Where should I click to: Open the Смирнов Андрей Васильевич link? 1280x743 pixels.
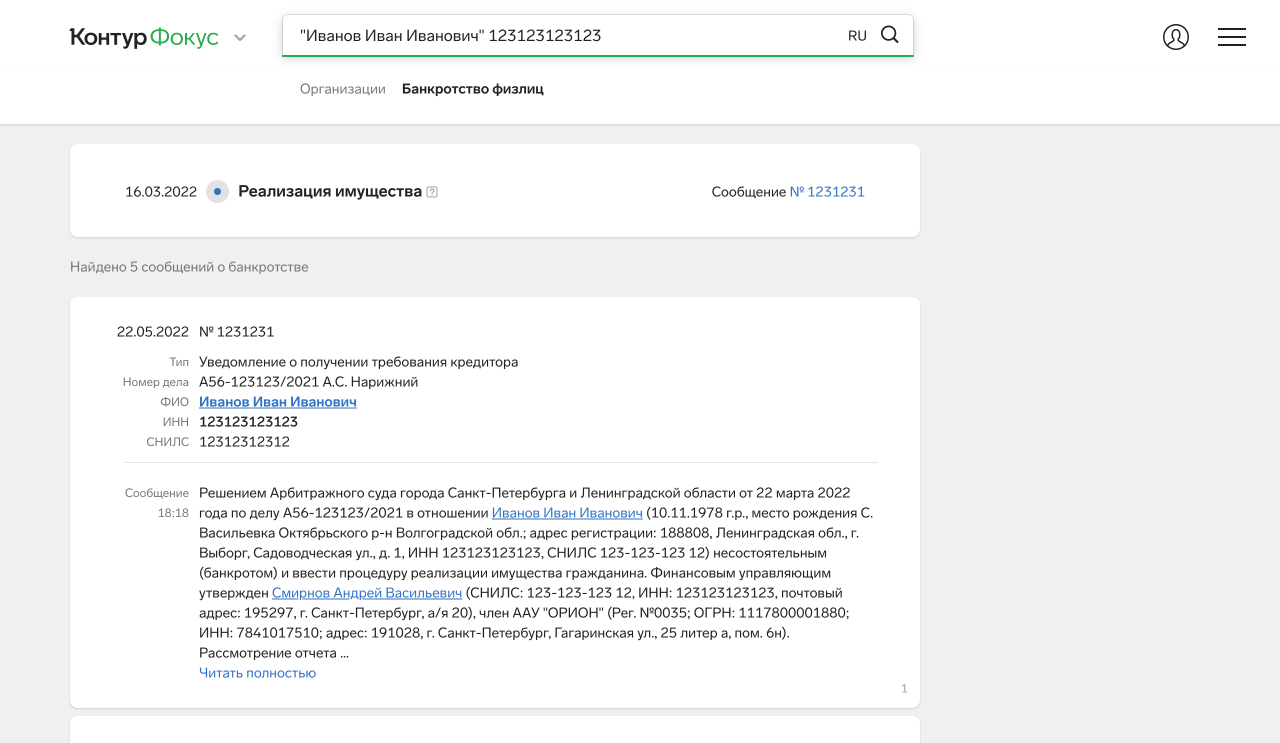pyautogui.click(x=367, y=593)
